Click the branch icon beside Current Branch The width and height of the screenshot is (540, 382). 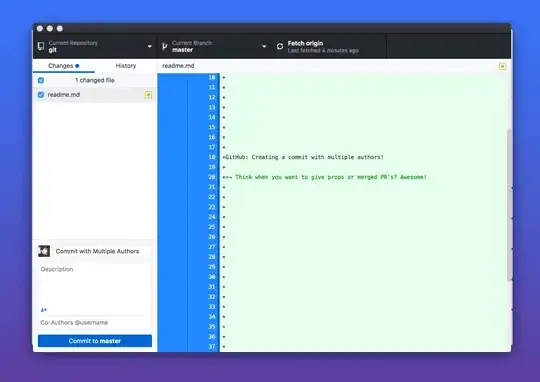click(165, 46)
